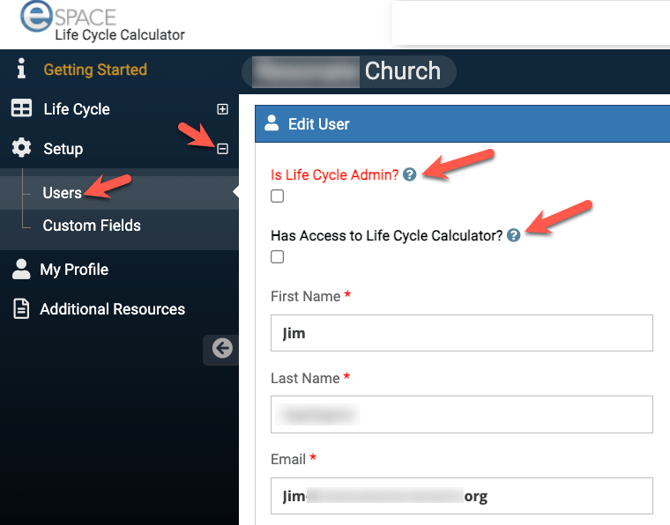This screenshot has width=670, height=525.
Task: Enable the Is Life Cycle Admin checkbox
Action: coord(278,197)
